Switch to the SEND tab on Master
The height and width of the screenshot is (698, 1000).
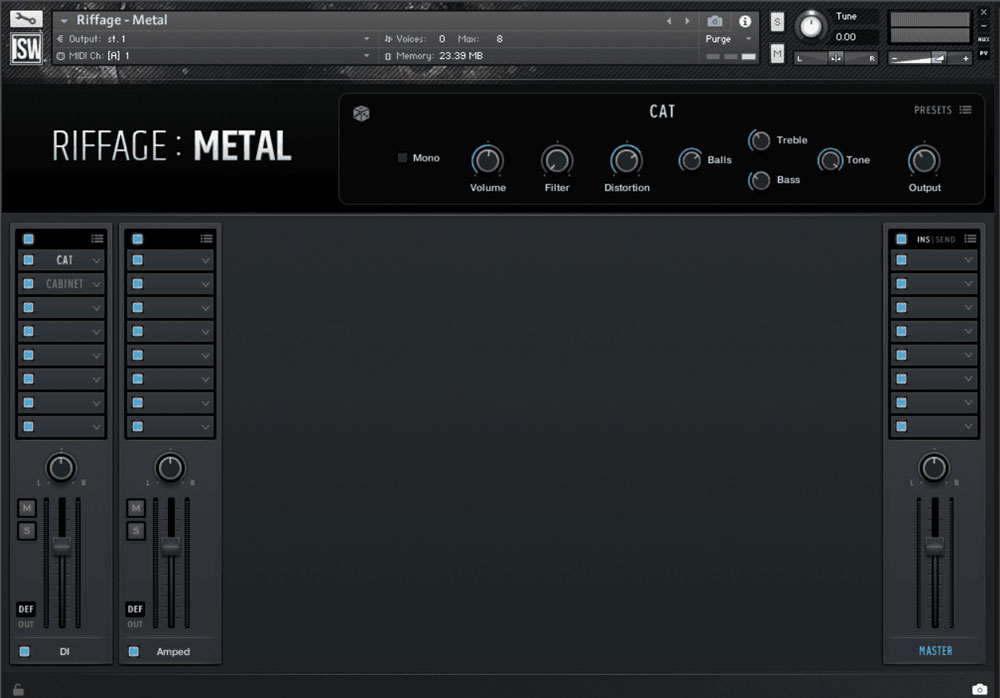(945, 239)
